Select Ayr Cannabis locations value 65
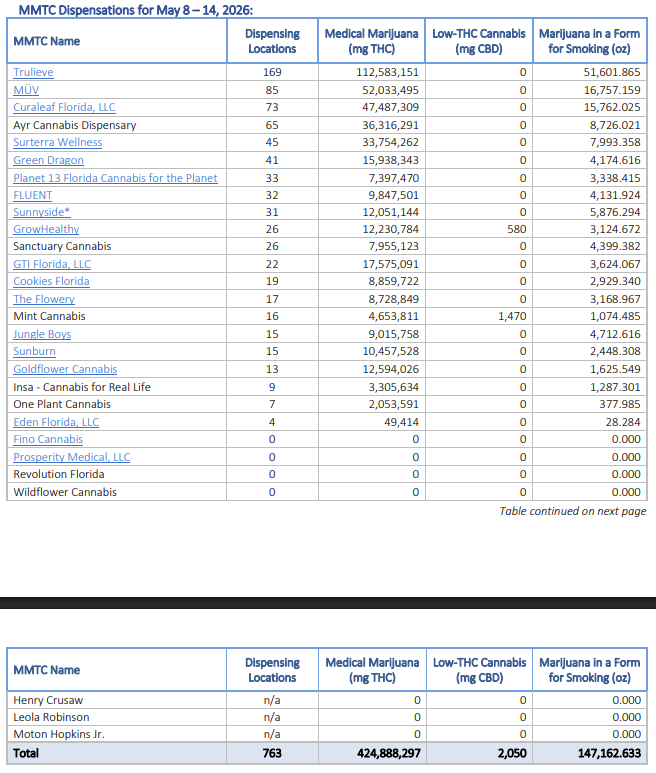This screenshot has height=773, width=656. point(272,125)
